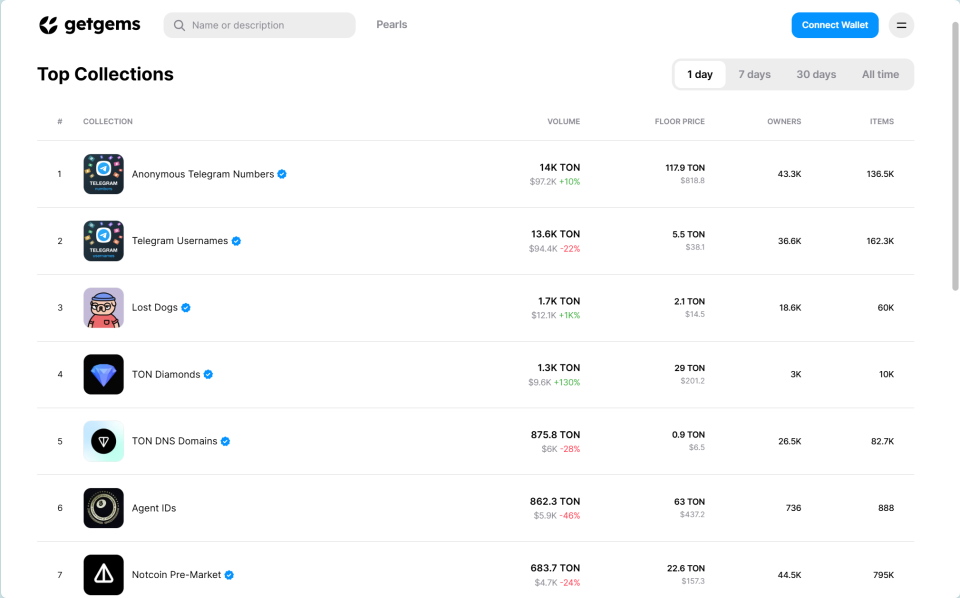Click the Lost Dogs collection avatar

point(103,308)
